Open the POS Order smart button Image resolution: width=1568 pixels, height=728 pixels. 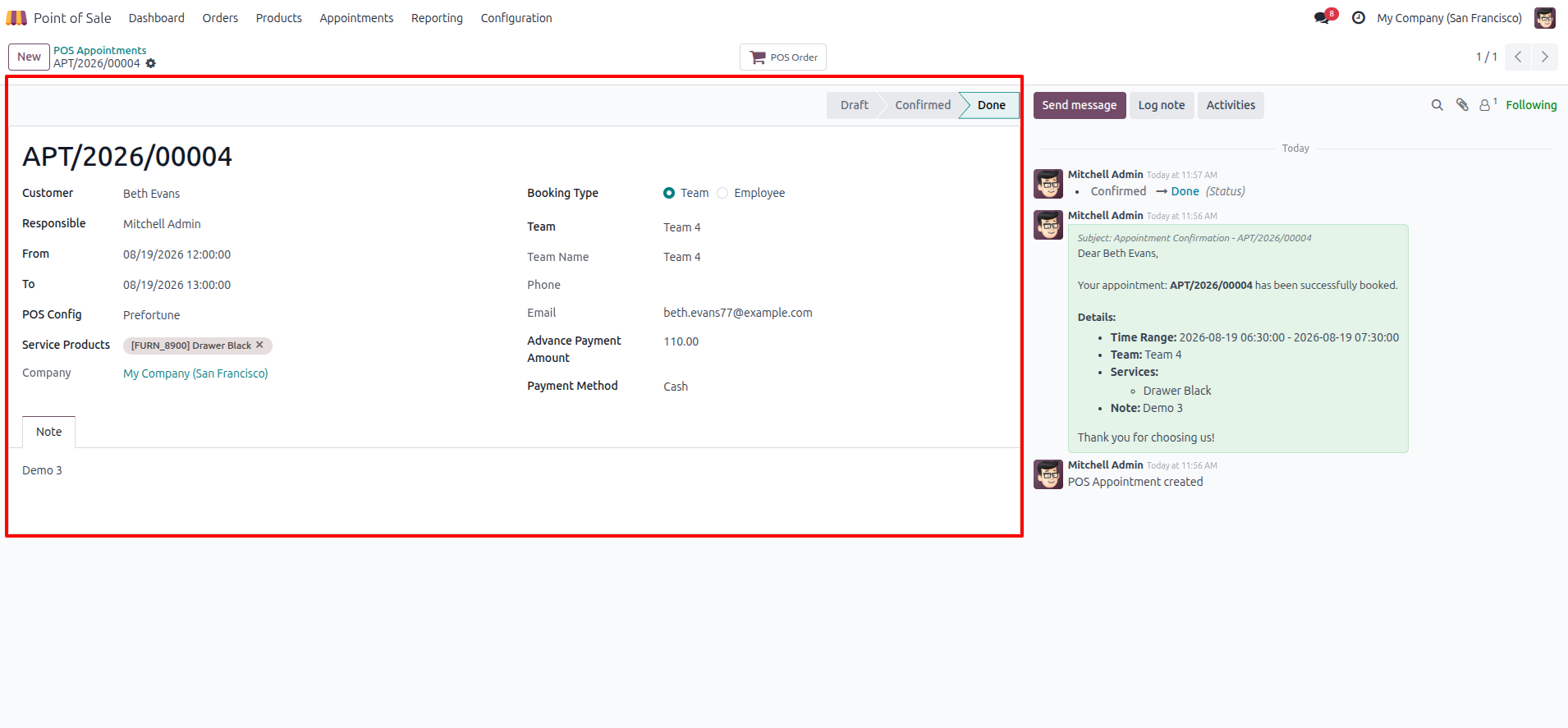(x=783, y=57)
